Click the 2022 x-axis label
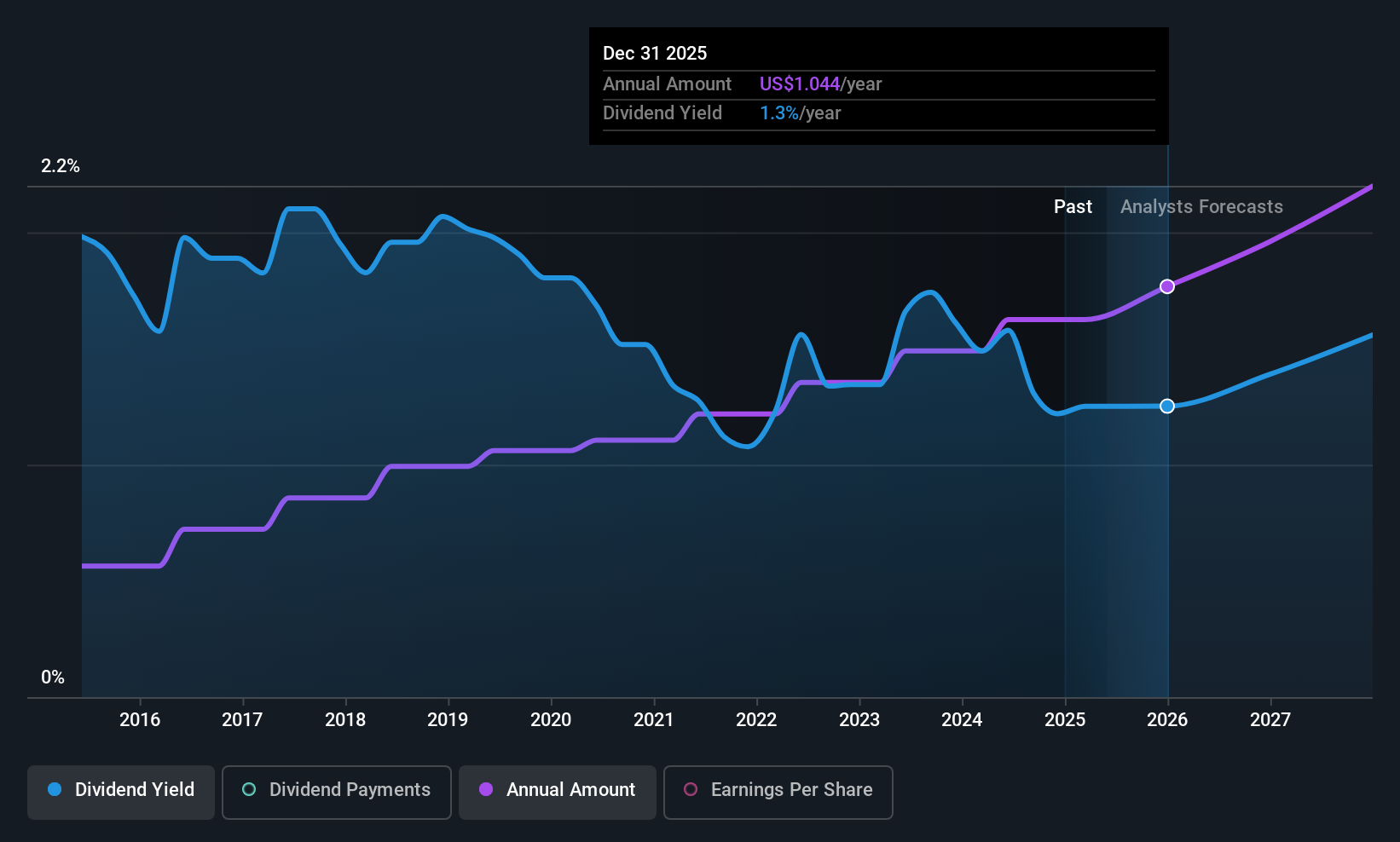Screen dimensions: 1400x842 (756, 720)
